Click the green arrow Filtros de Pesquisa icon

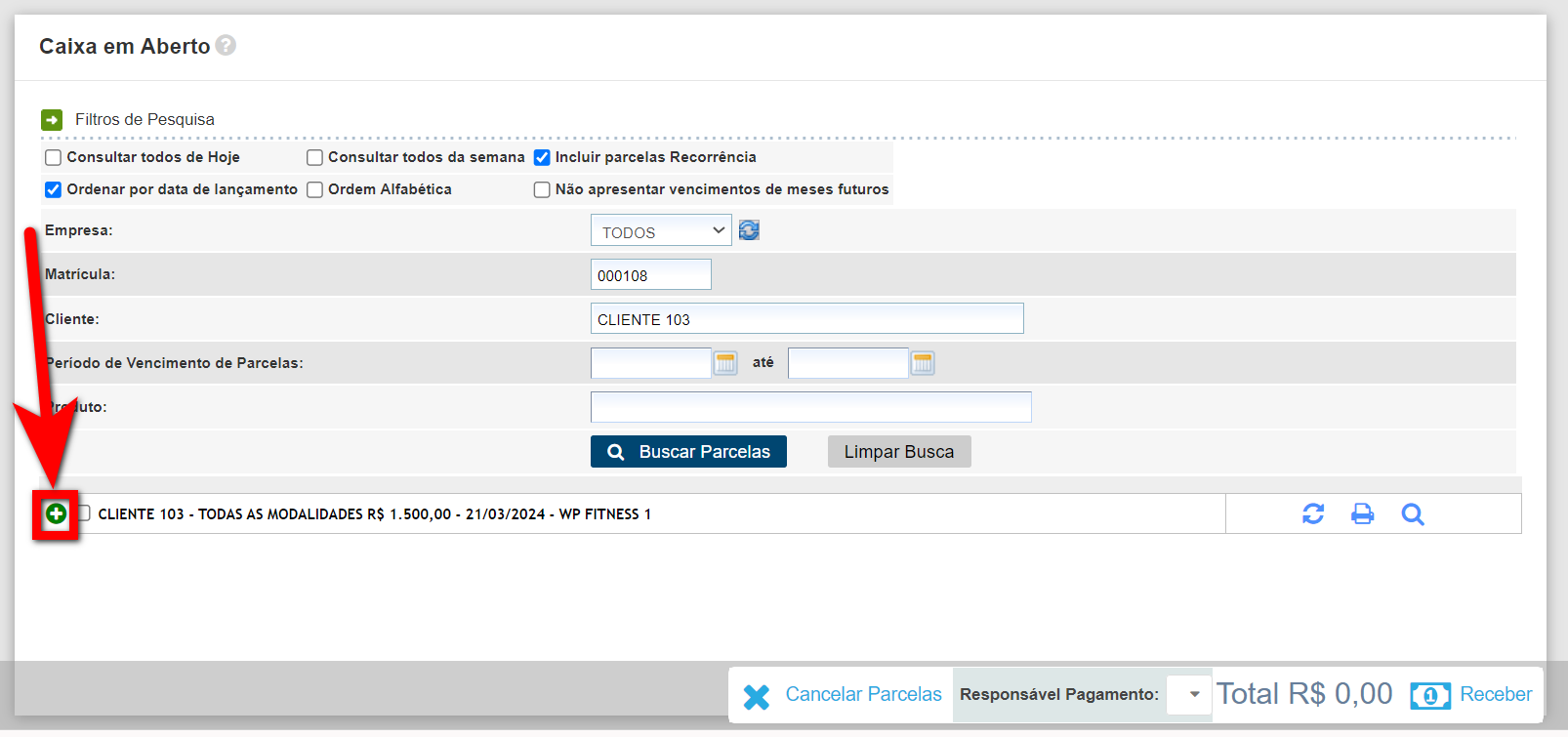click(x=52, y=120)
